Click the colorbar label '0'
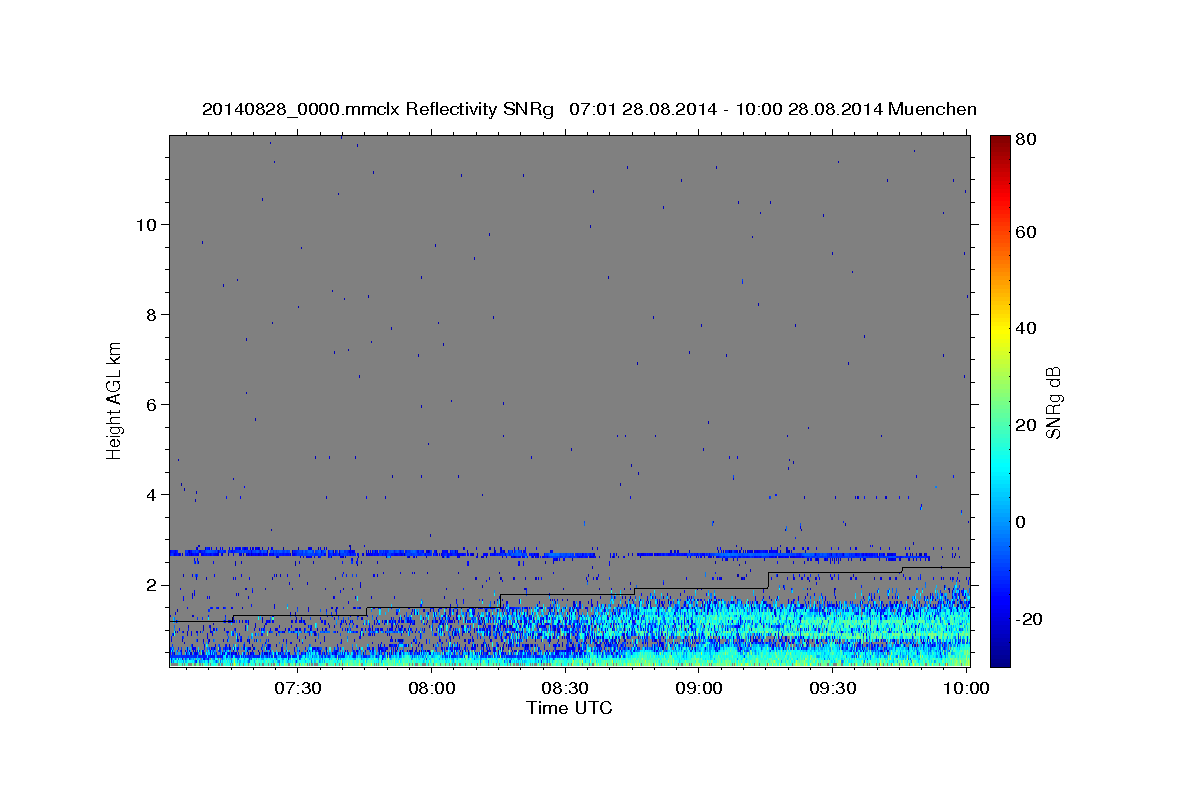 (1022, 522)
